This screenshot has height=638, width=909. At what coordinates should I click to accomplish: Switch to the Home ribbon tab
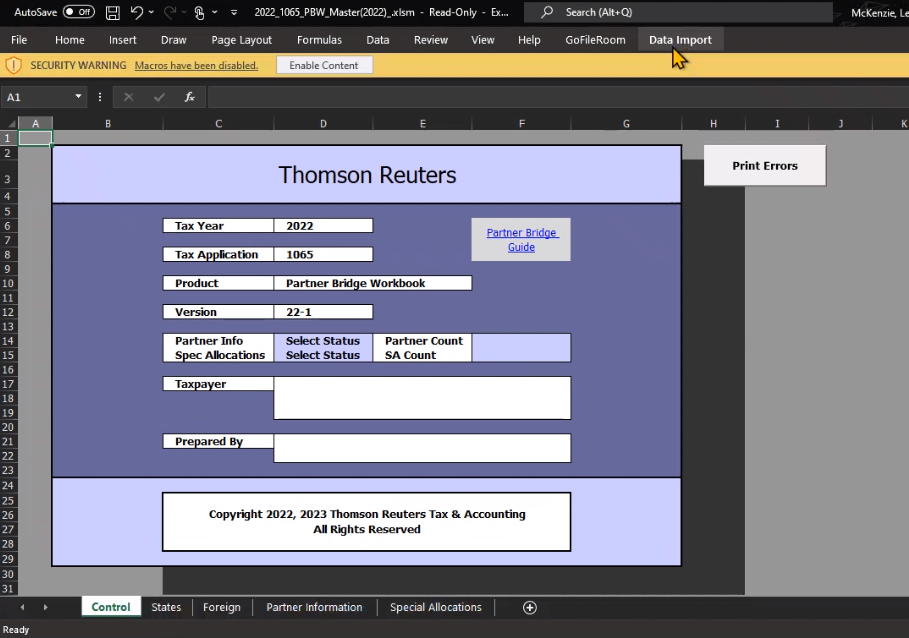click(70, 40)
